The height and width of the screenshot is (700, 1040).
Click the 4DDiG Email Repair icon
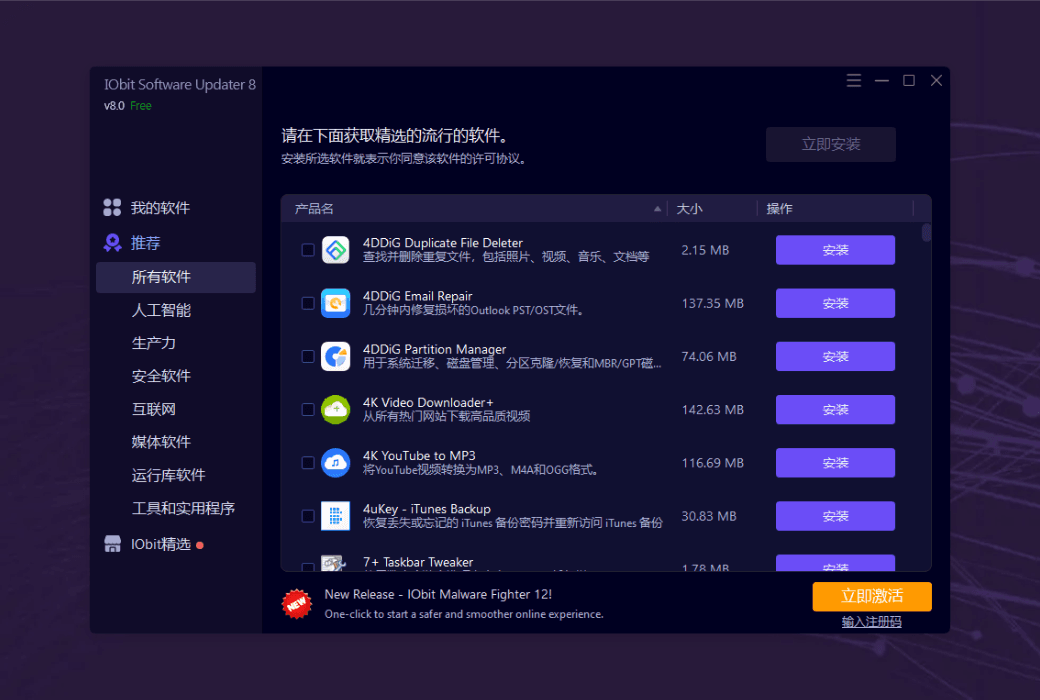coord(336,303)
